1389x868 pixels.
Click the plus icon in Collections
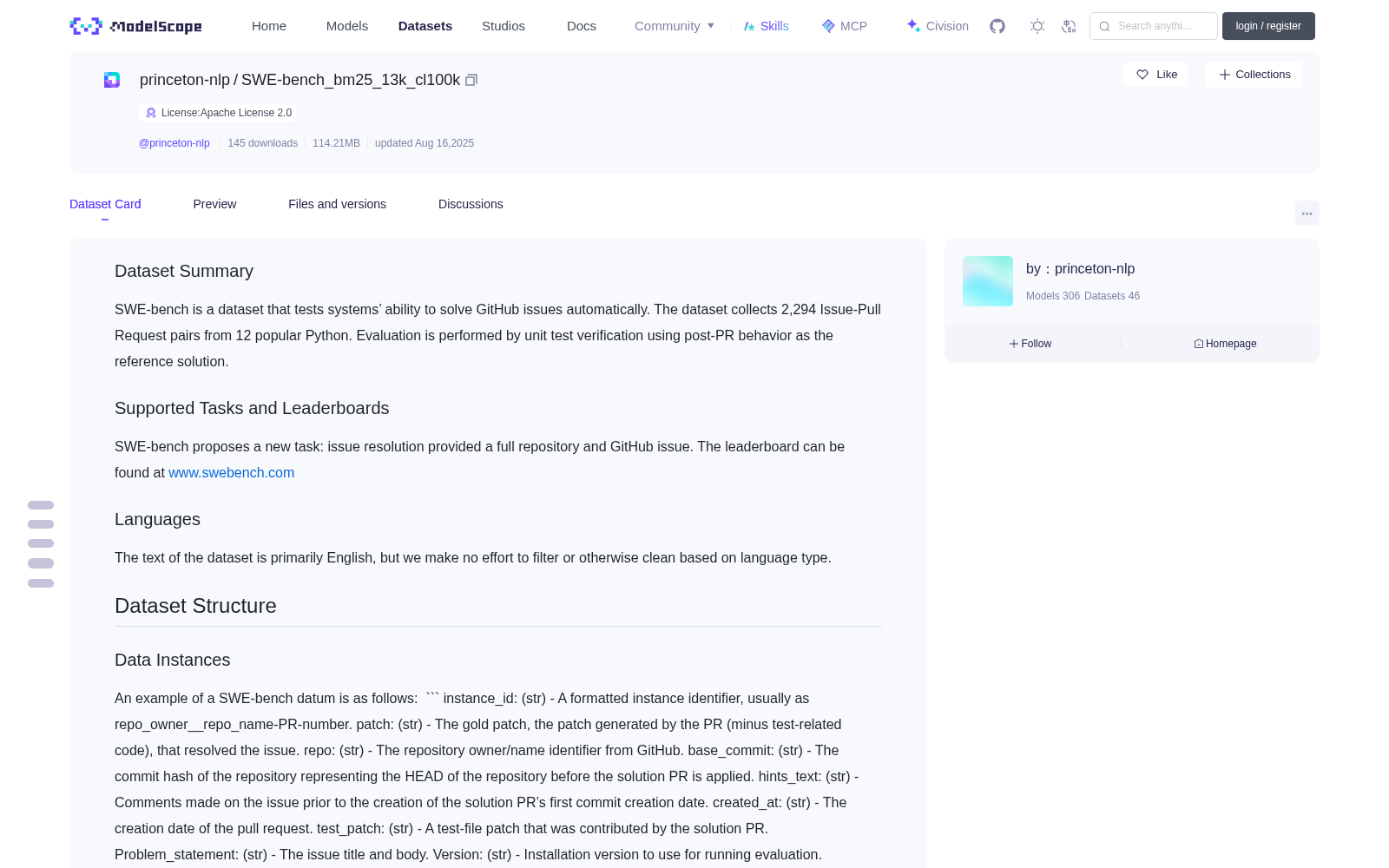[1224, 75]
